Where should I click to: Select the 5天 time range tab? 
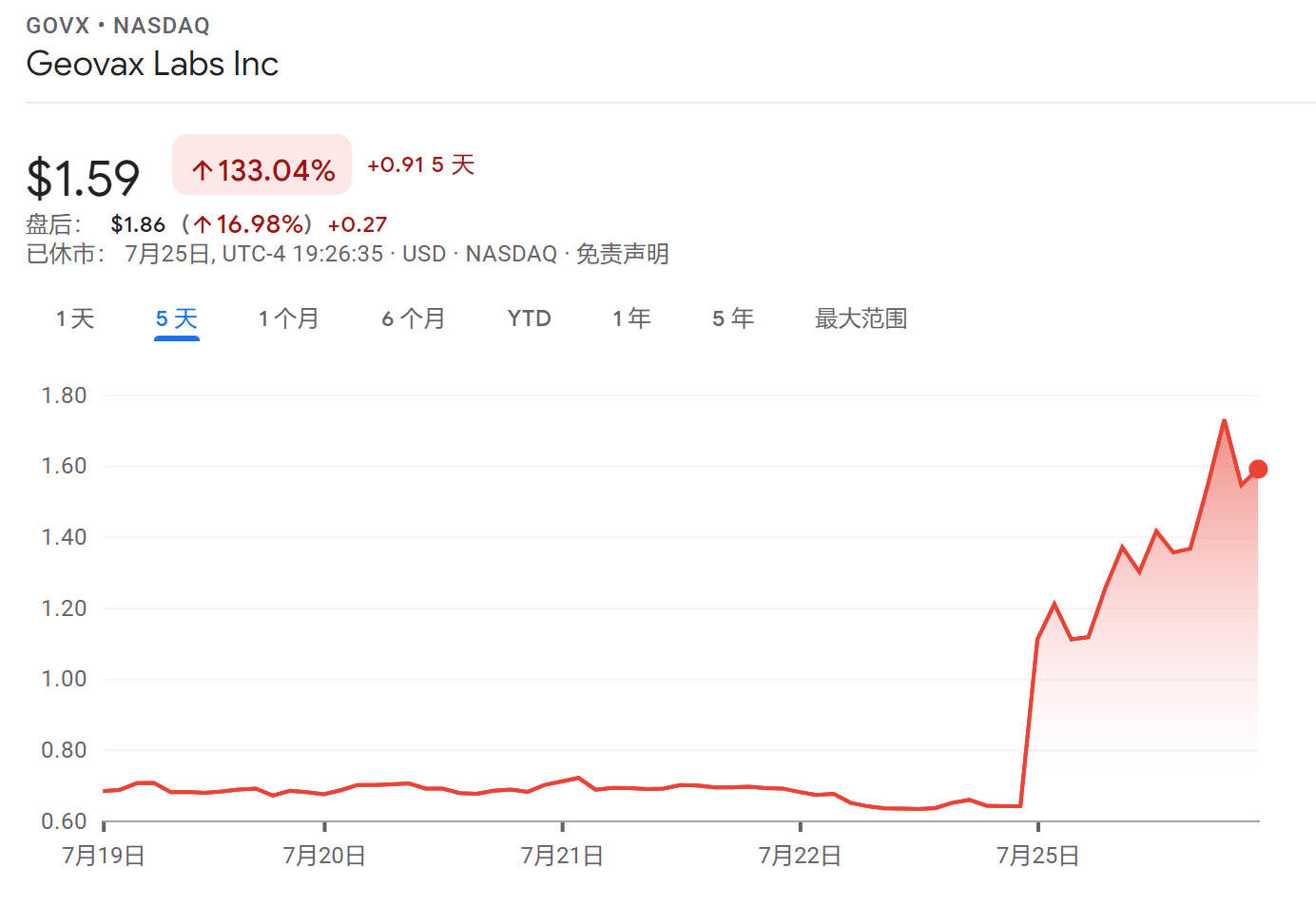click(177, 318)
